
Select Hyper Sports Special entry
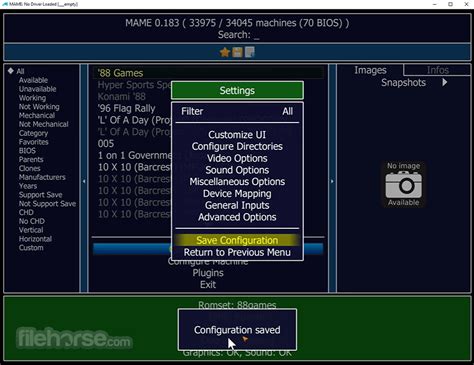134,85
